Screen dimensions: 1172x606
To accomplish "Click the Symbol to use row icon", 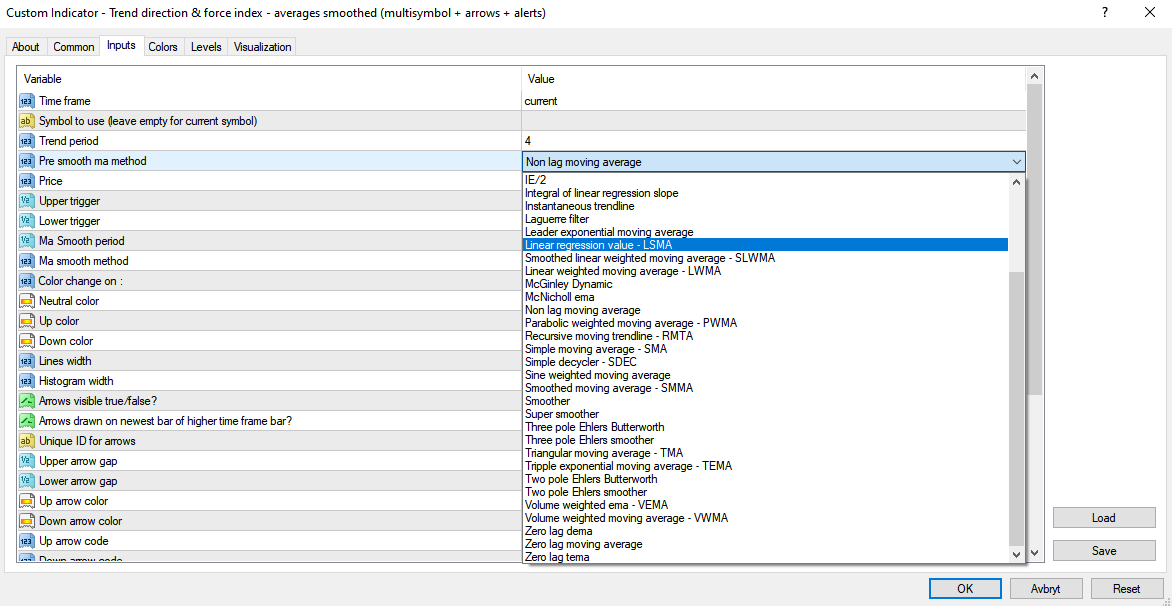I will (x=27, y=121).
